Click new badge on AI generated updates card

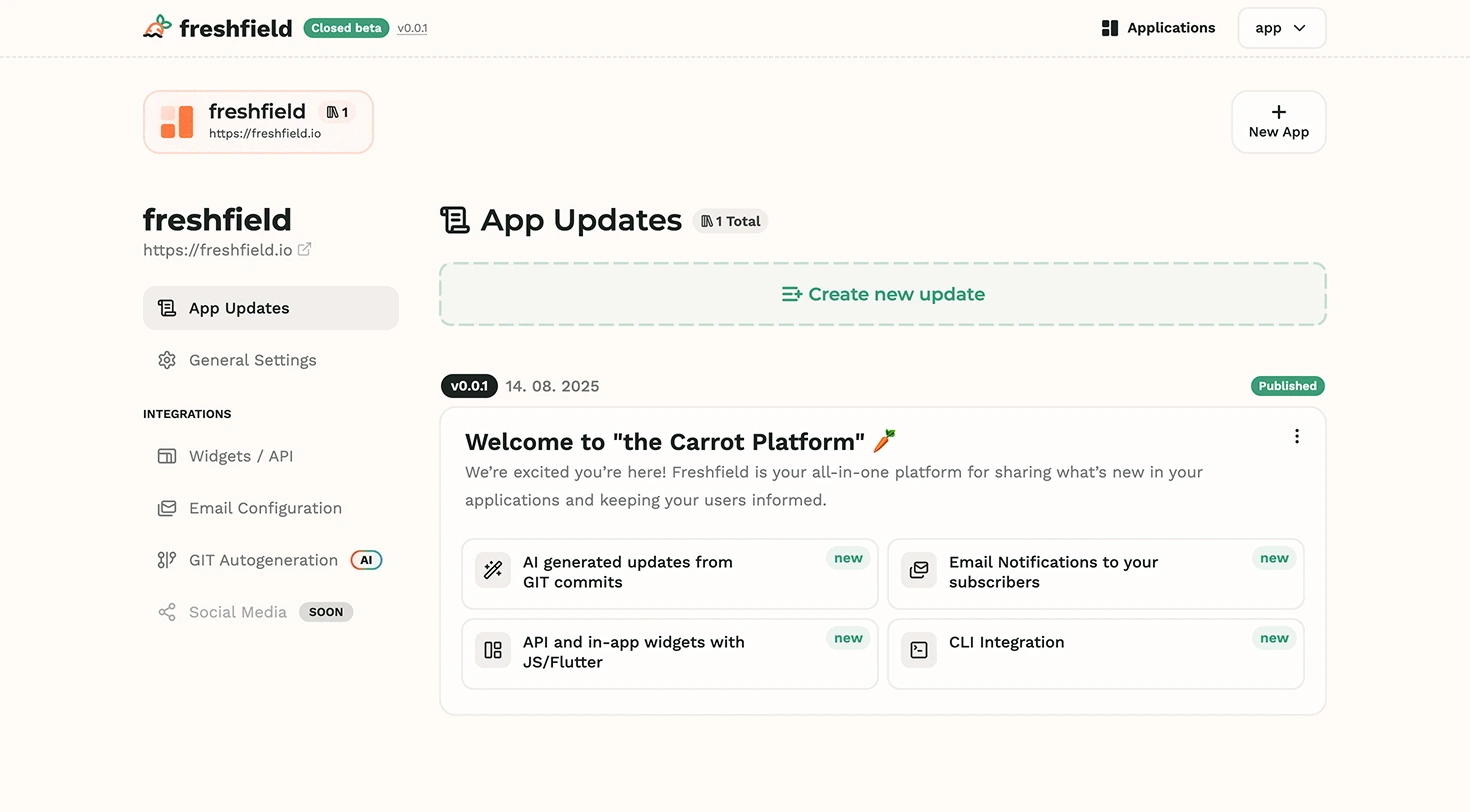pyautogui.click(x=848, y=558)
